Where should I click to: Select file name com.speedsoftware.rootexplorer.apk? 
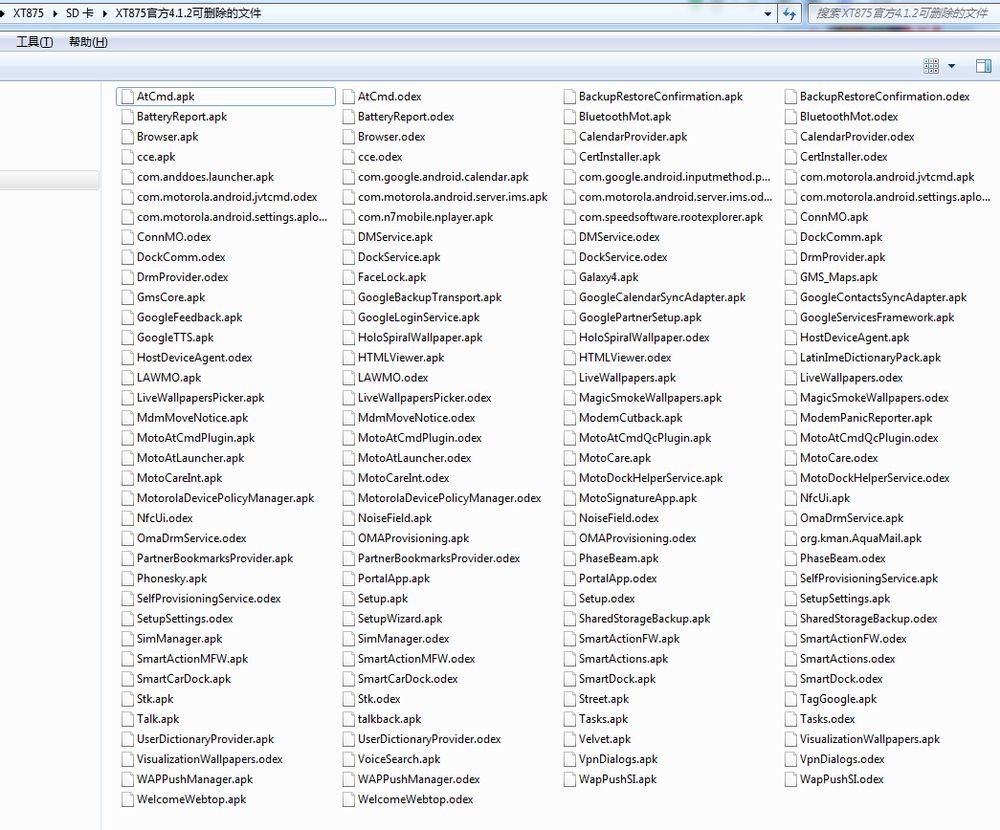pos(671,218)
